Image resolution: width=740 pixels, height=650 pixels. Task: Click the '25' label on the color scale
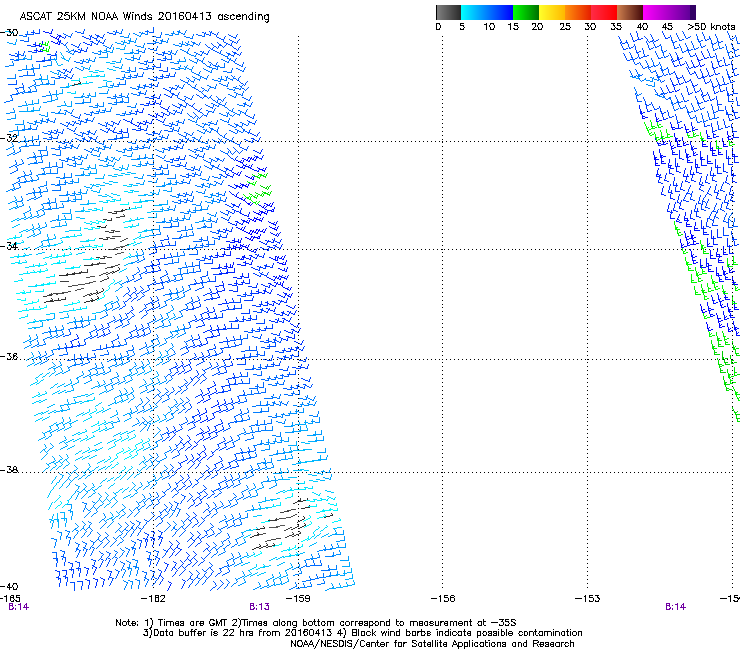coord(565,27)
